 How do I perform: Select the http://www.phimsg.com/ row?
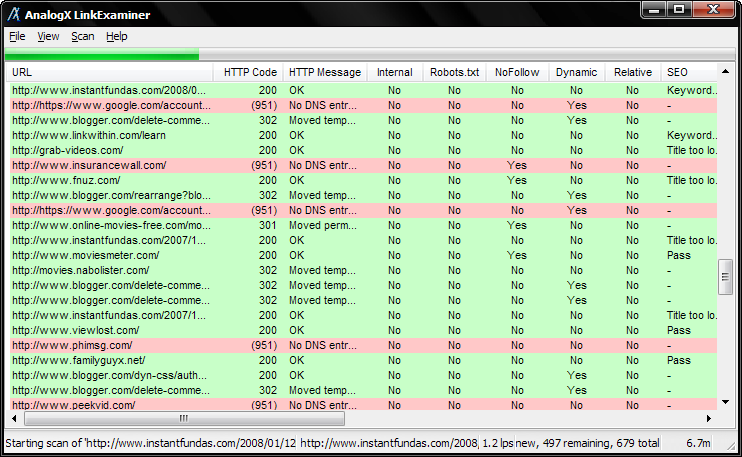[363, 345]
